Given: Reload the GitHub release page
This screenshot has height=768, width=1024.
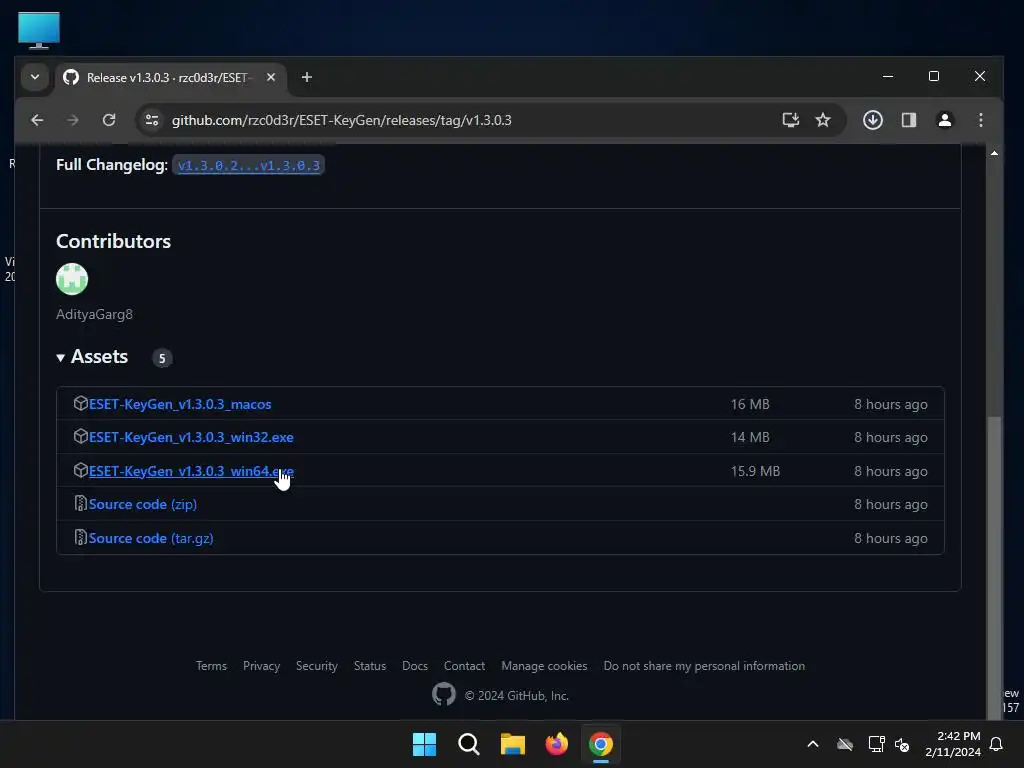Looking at the screenshot, I should (x=109, y=120).
